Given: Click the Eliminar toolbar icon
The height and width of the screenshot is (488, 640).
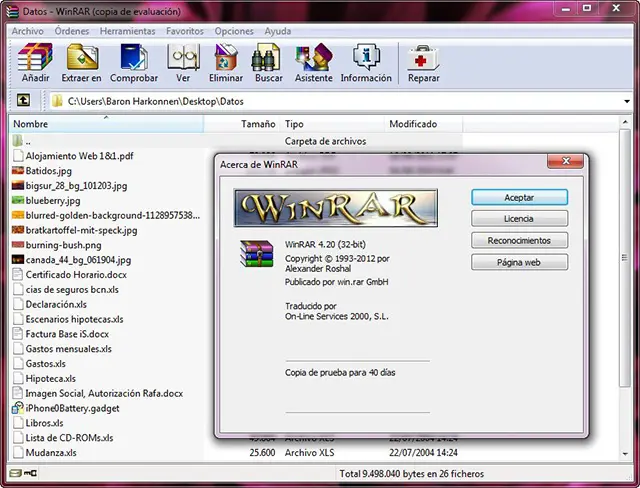Looking at the screenshot, I should [225, 61].
